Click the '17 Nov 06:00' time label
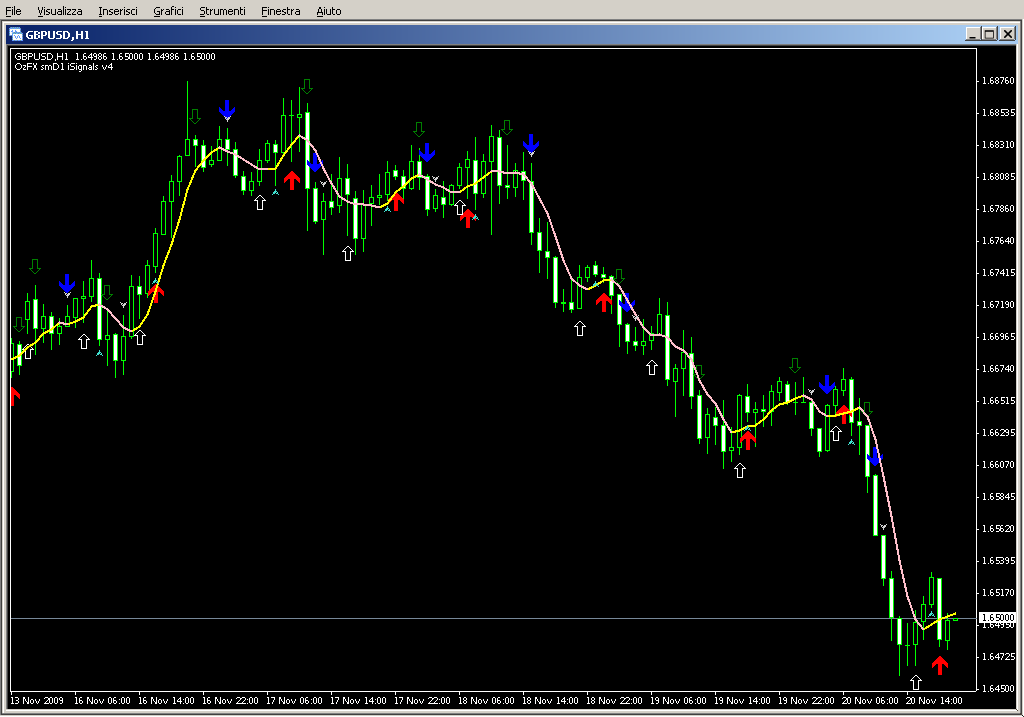The height and width of the screenshot is (717, 1024). (294, 701)
